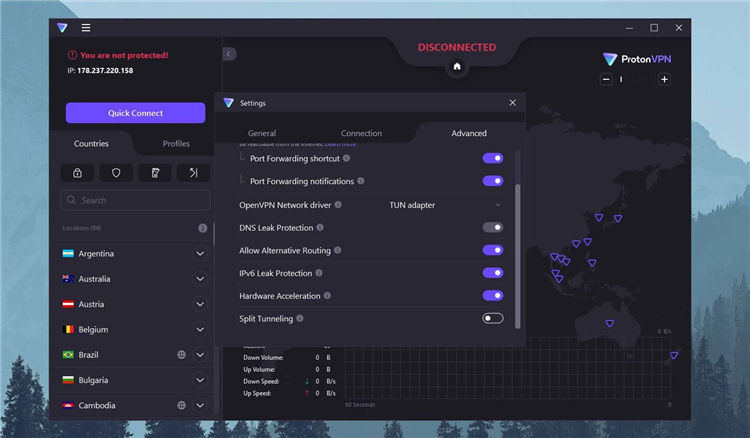Viewport: 750px width, 438px height.
Task: Open the Profiles tab
Action: click(x=176, y=143)
